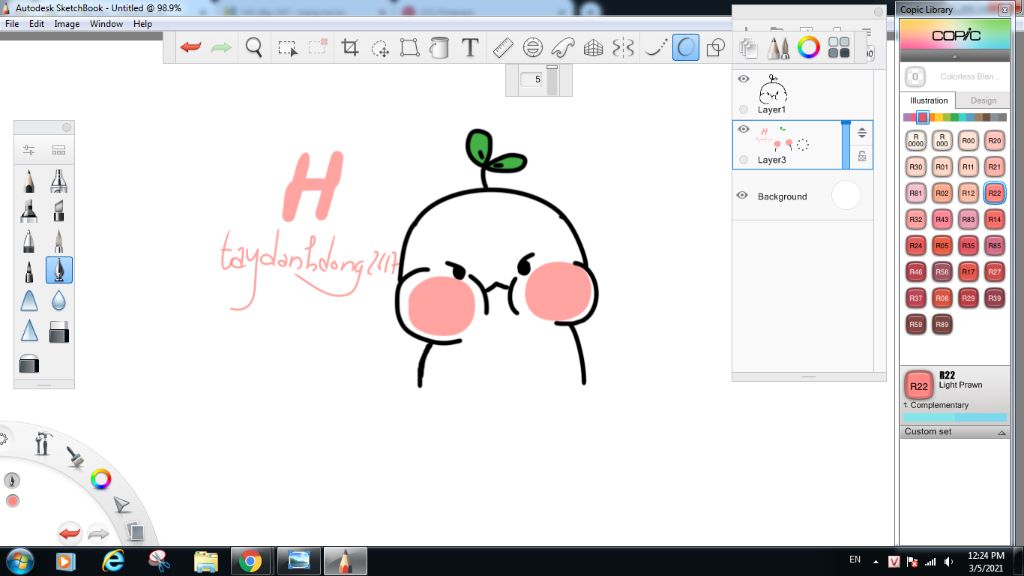Select the Hard Eraser brush
1024x576 pixels.
click(x=59, y=331)
